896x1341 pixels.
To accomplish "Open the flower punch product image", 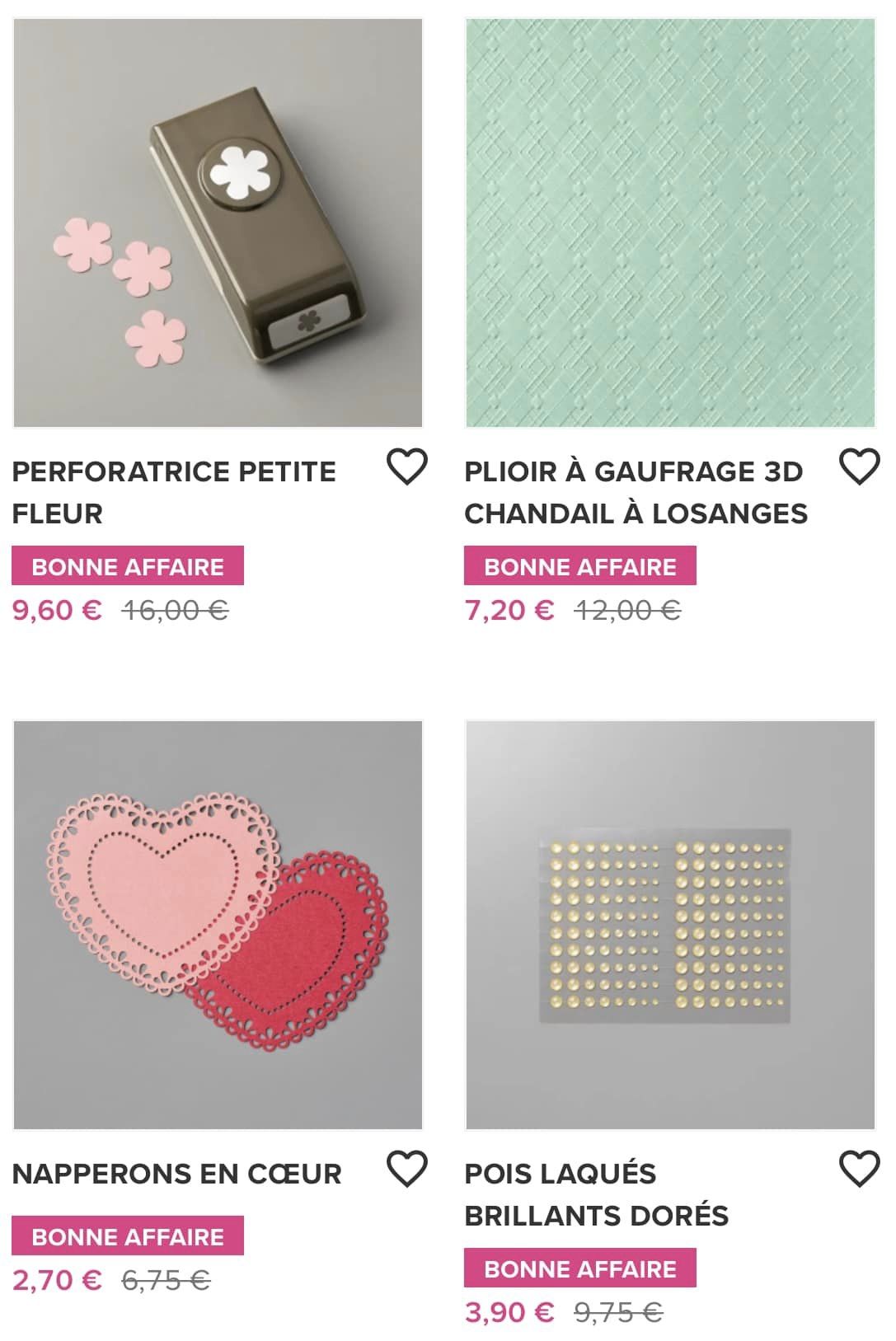I will coord(218,223).
